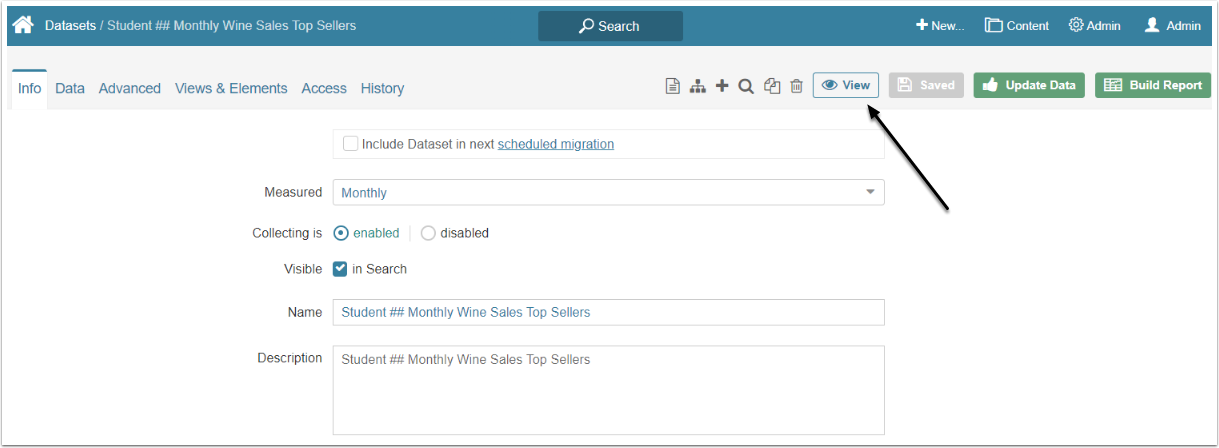The image size is (1219, 448).
Task: Click the magnifier icon in dataset toolbar
Action: (746, 86)
